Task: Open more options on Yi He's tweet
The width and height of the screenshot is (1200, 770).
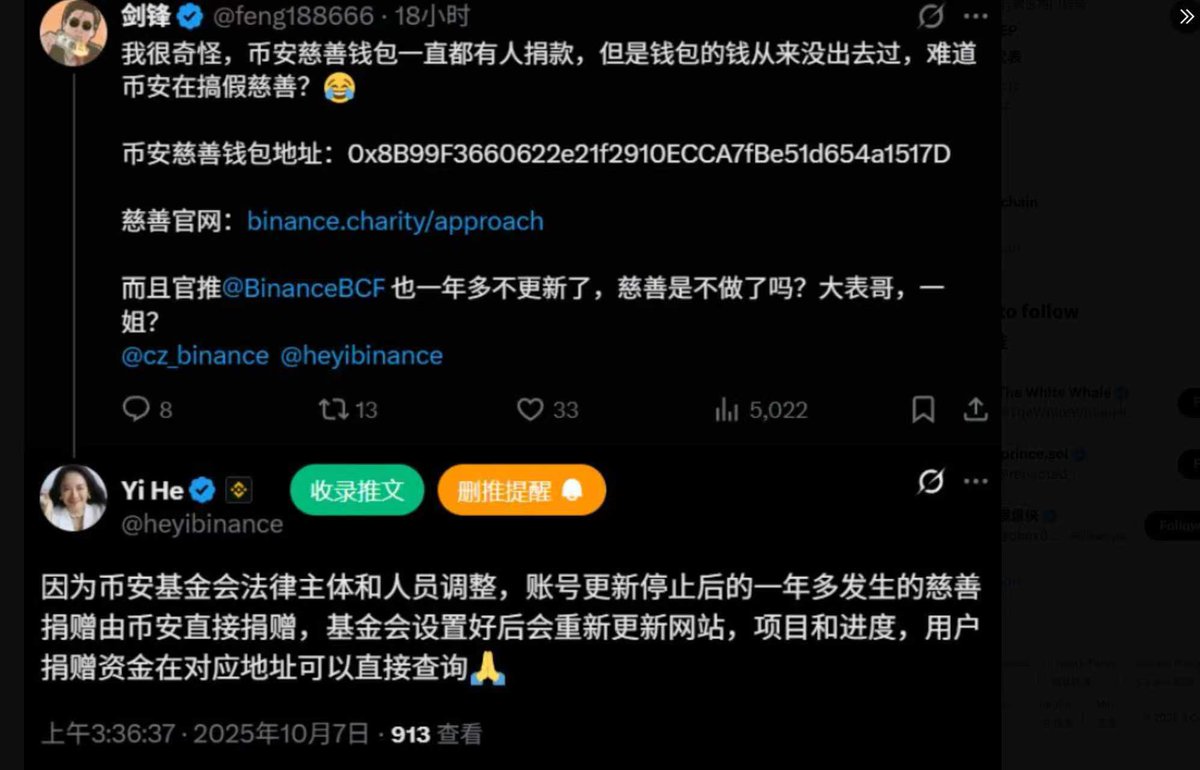Action: coord(976,483)
